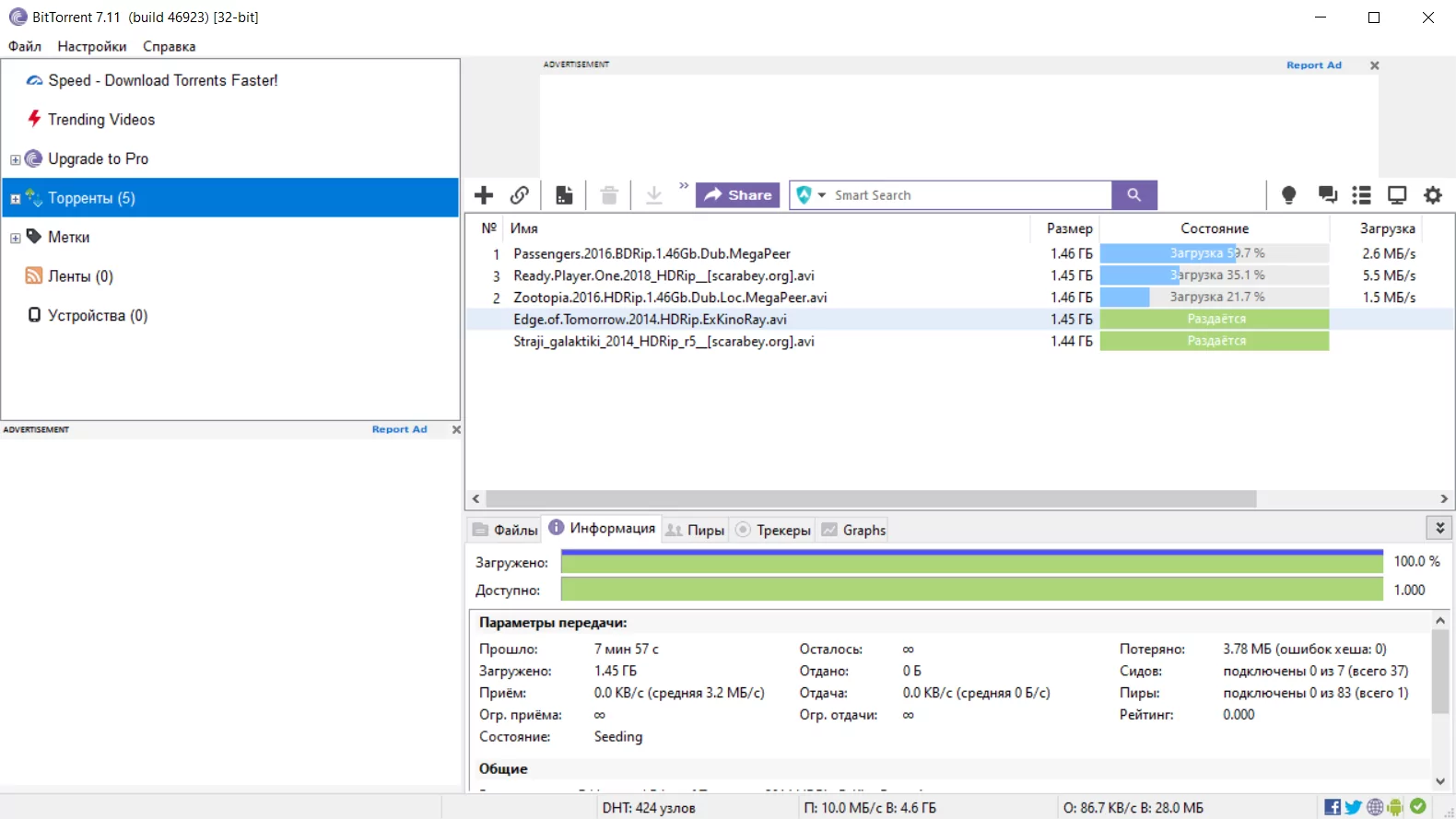Viewport: 1456px width, 819px height.
Task: Click the globe icon in the status bar
Action: 1375,807
